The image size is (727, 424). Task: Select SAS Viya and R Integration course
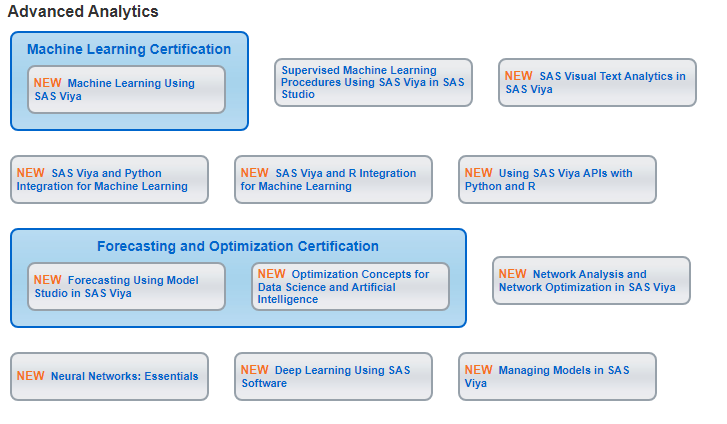[x=333, y=180]
